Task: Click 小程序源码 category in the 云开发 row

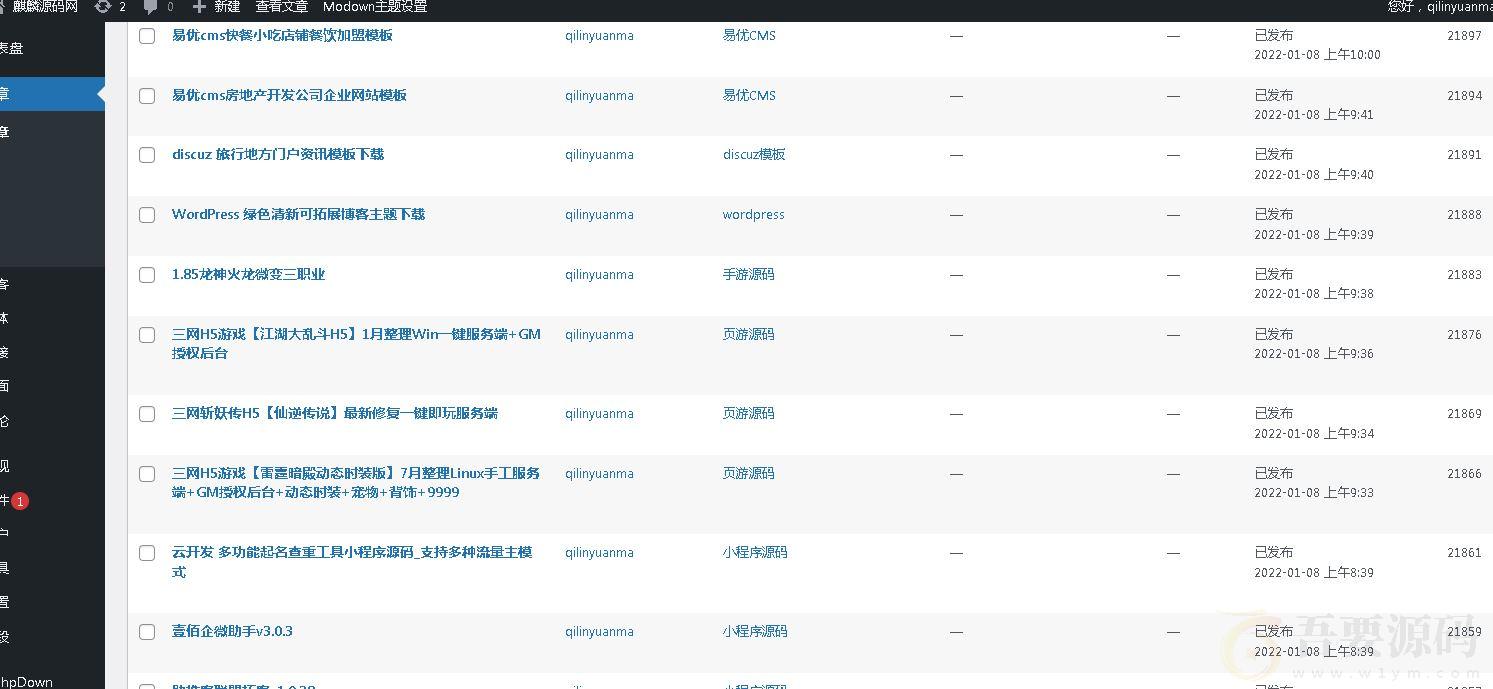Action: click(x=755, y=552)
